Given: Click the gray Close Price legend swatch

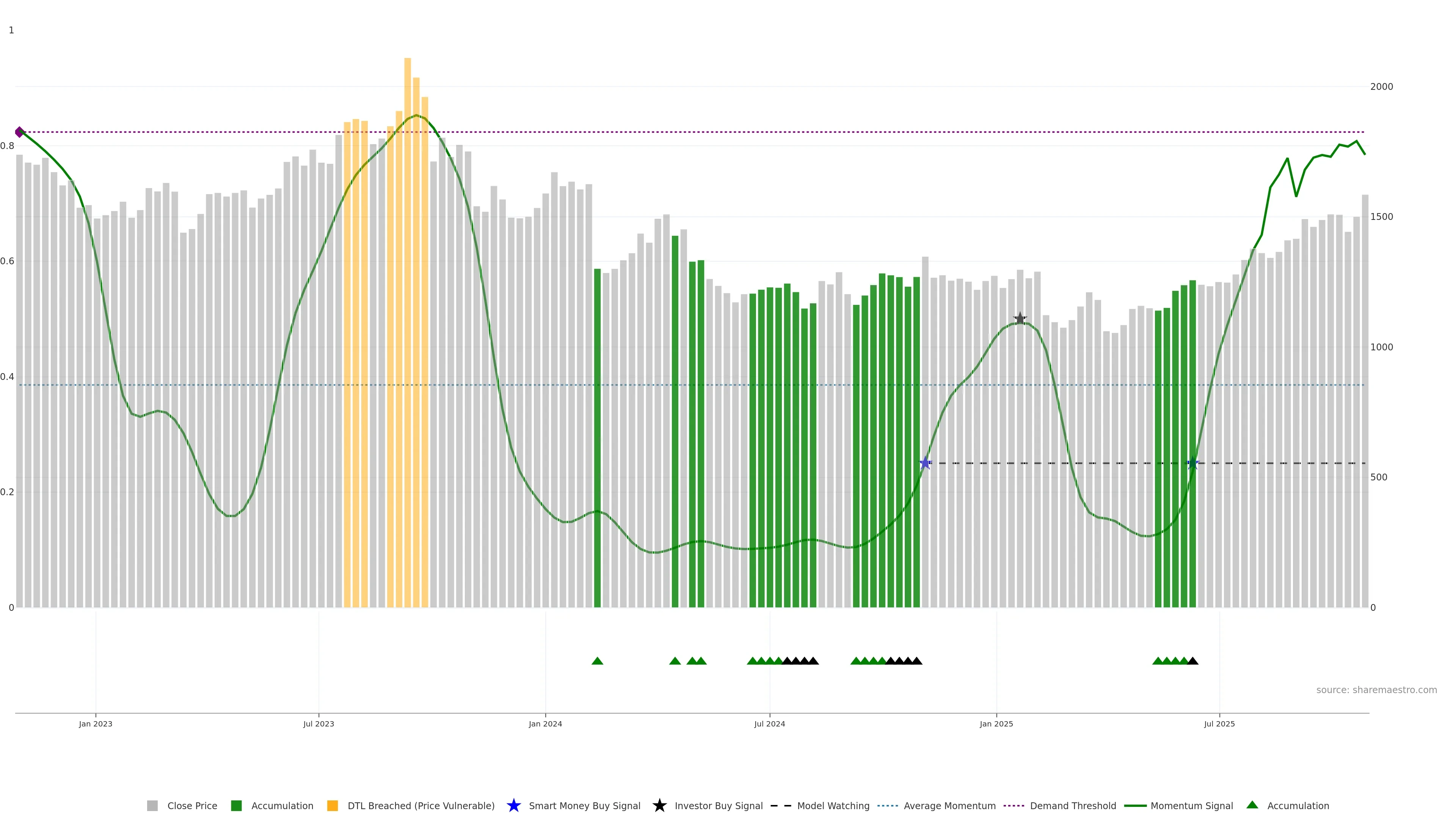Looking at the screenshot, I should [x=152, y=805].
